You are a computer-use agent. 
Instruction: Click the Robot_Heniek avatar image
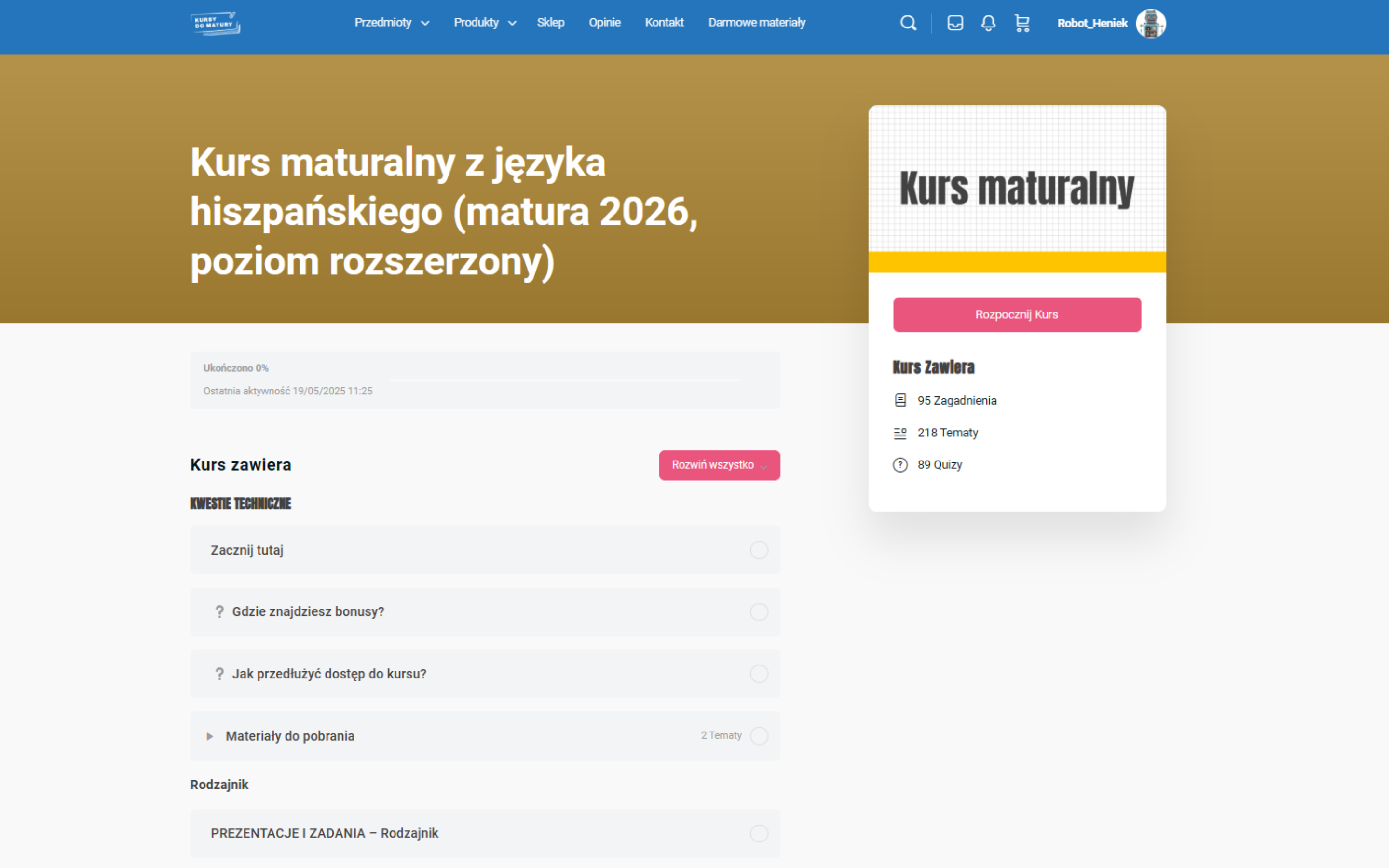[1150, 24]
